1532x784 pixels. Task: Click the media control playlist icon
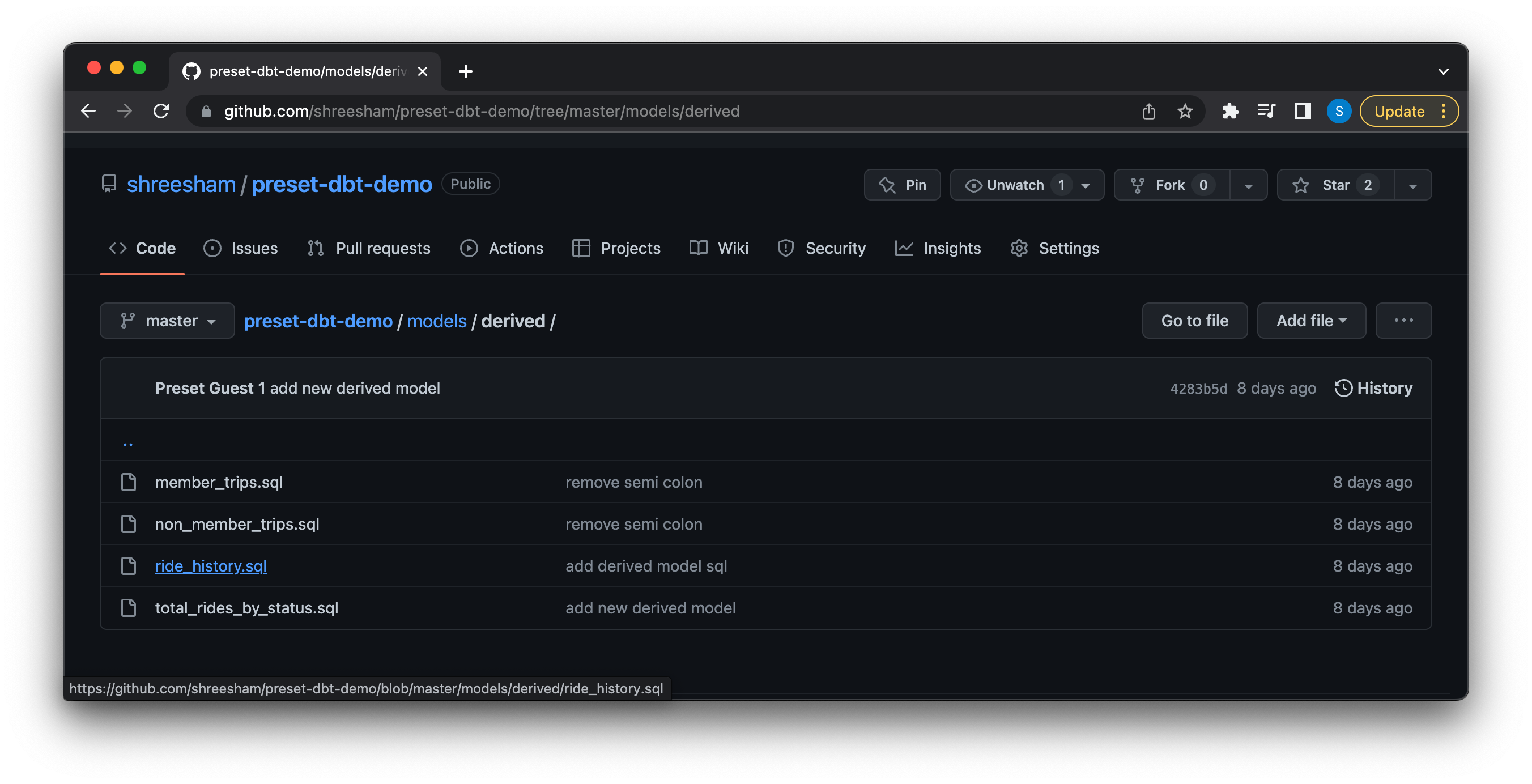coord(1266,111)
